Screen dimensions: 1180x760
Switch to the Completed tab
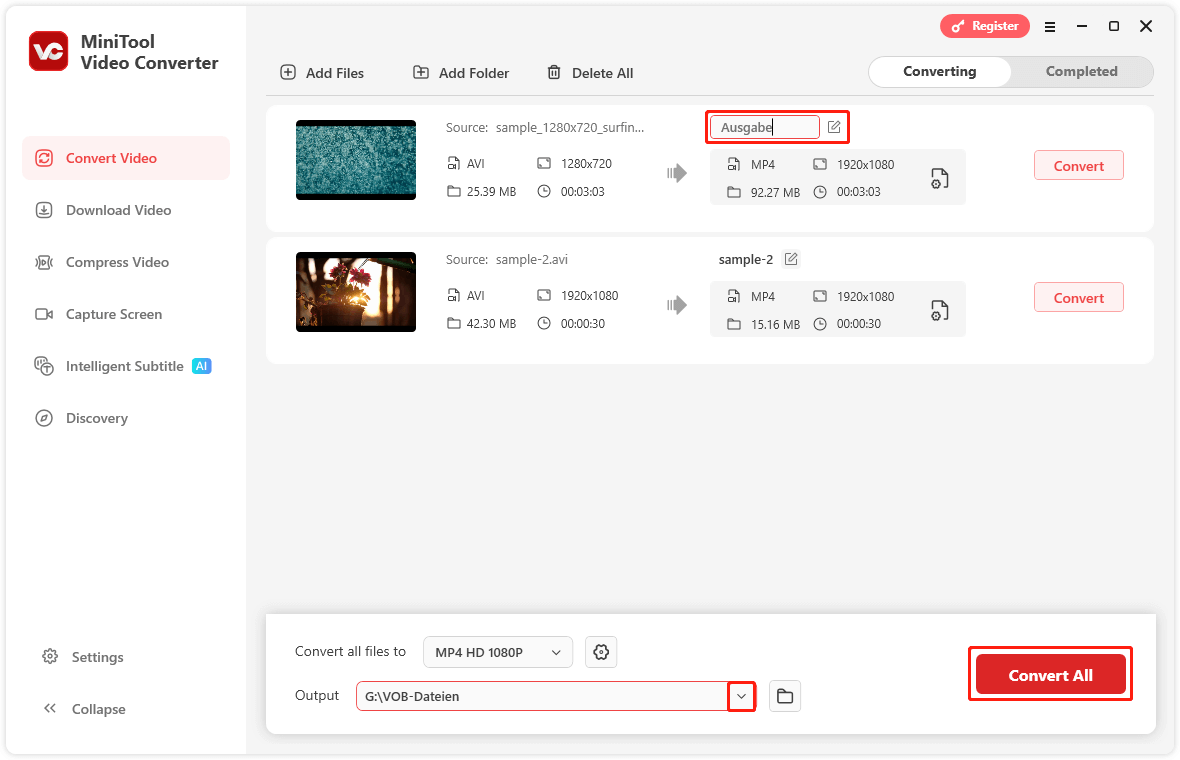[x=1080, y=71]
